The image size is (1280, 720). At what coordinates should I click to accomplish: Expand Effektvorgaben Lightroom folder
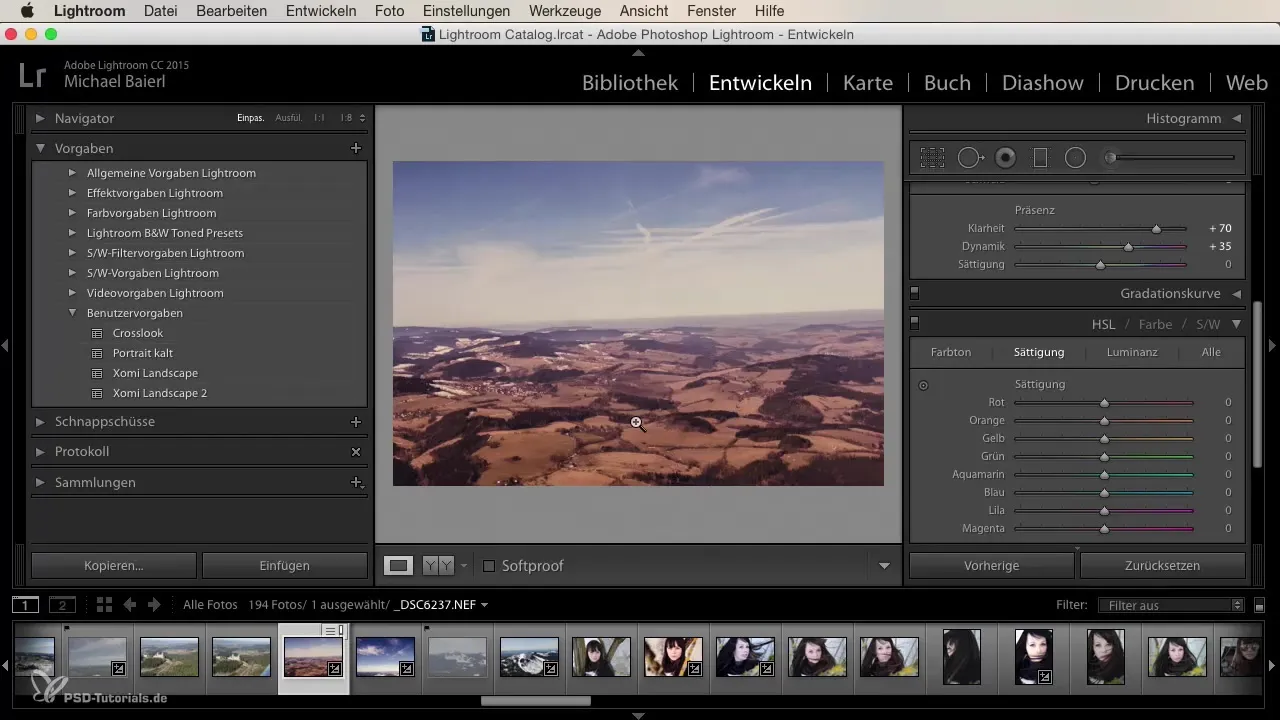[x=72, y=193]
